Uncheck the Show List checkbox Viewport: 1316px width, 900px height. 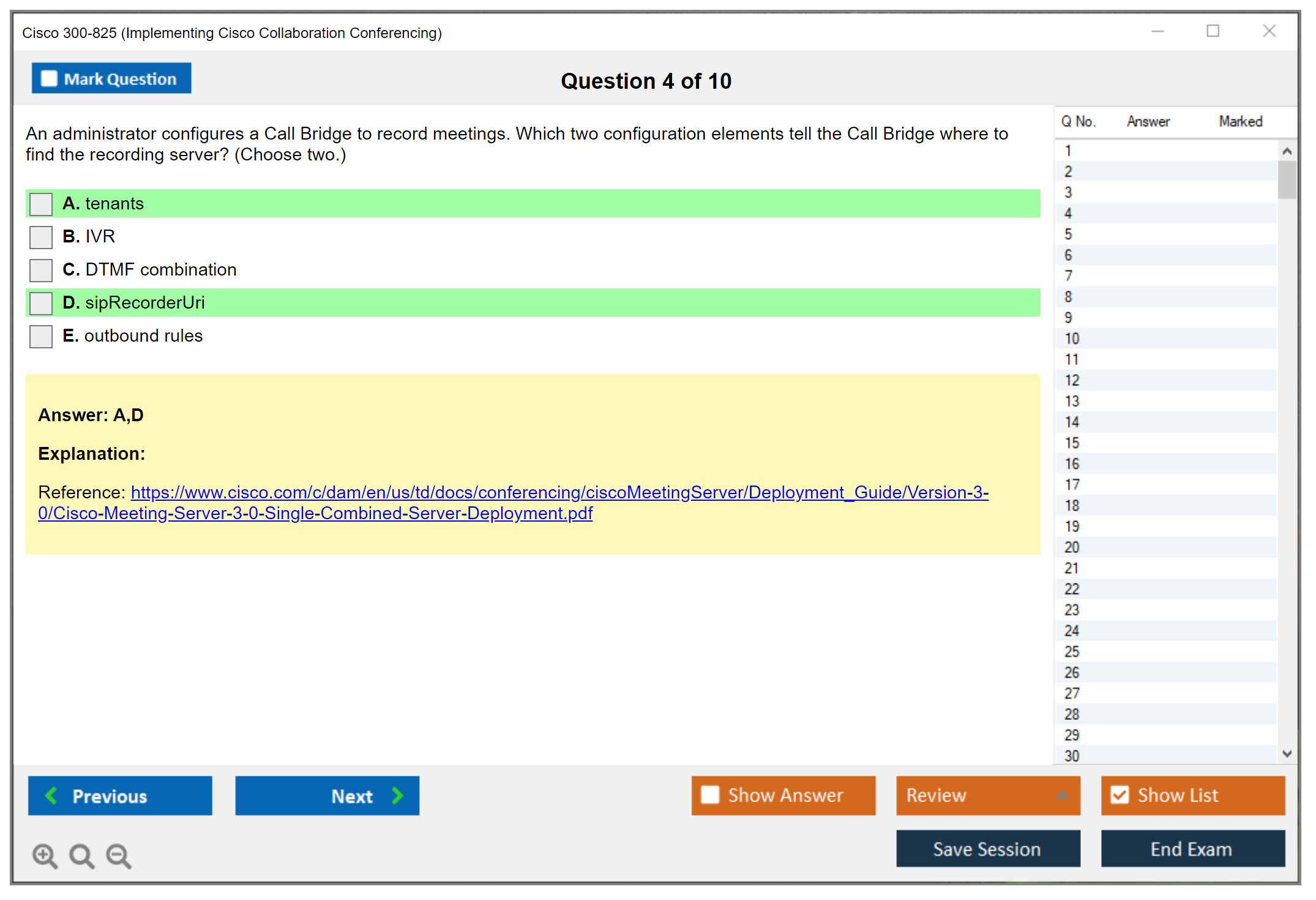coord(1120,795)
